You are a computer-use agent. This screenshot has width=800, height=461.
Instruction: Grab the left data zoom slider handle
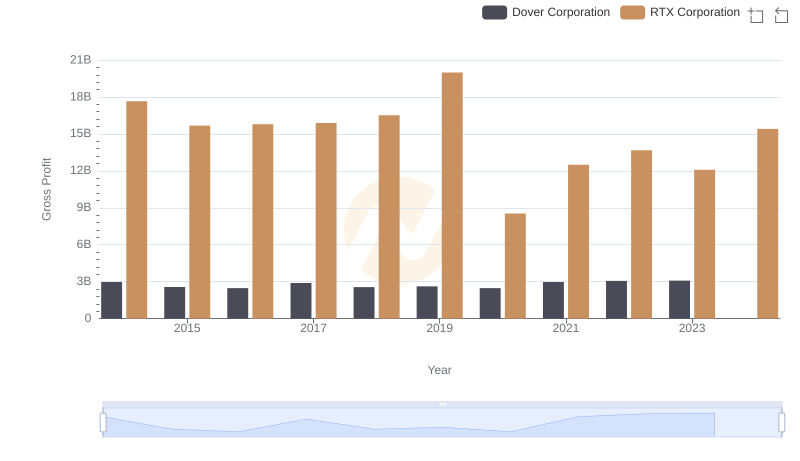103,423
